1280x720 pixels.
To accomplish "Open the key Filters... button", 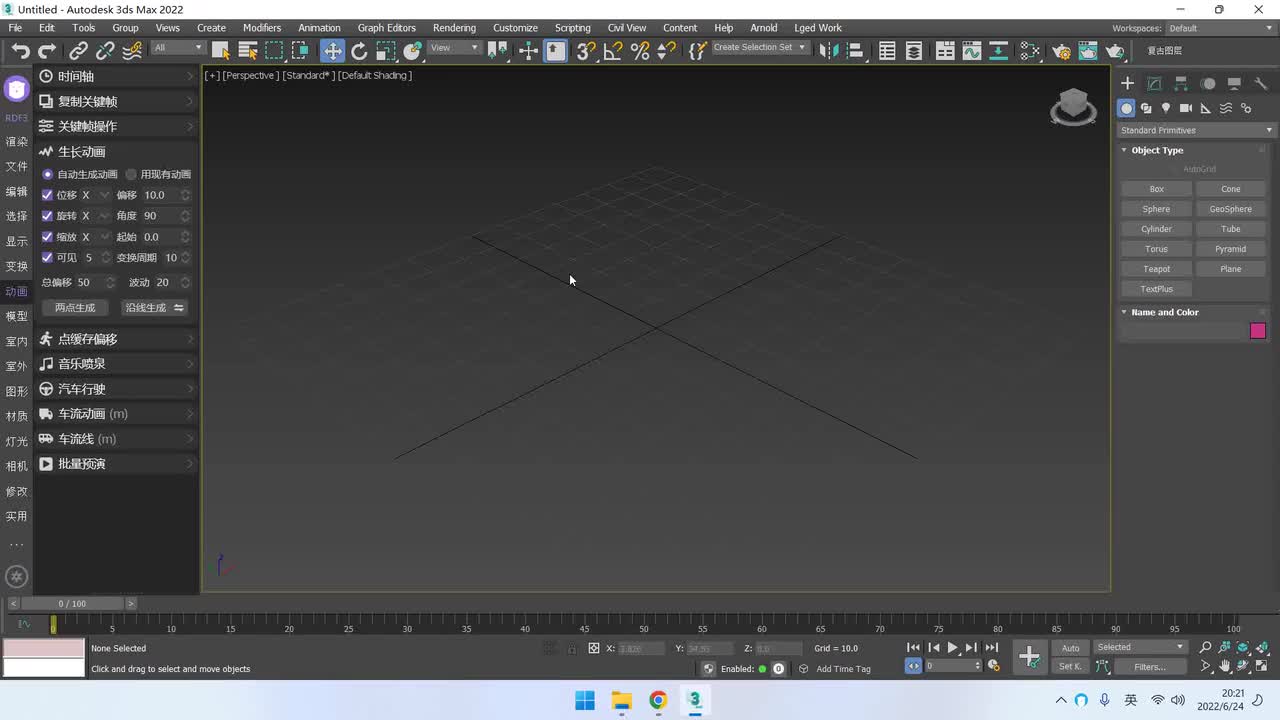I will [1149, 667].
